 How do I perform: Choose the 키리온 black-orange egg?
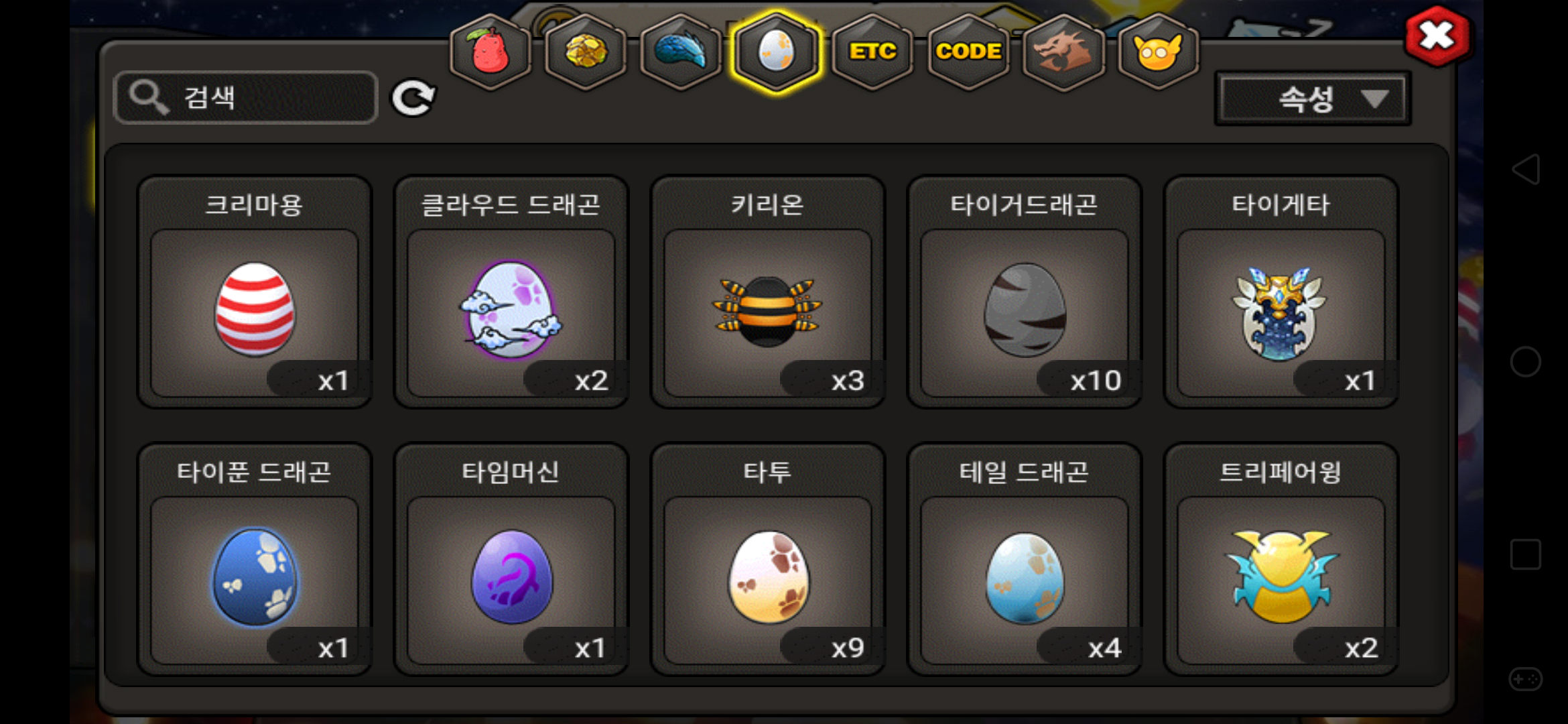768,292
